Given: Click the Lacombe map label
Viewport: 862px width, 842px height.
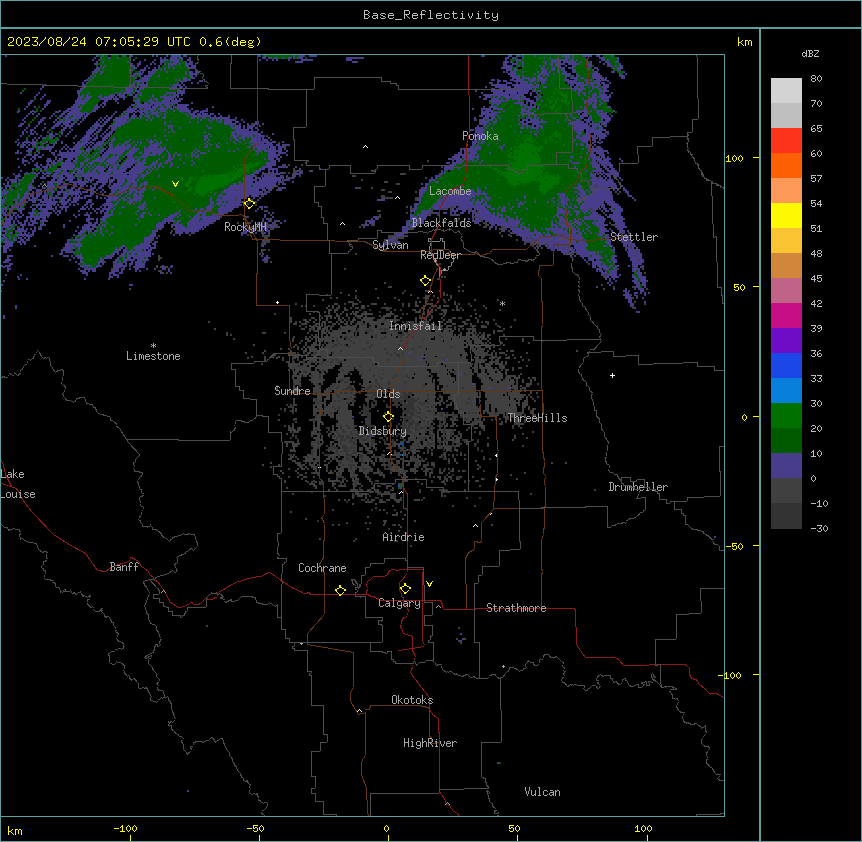Looking at the screenshot, I should 450,191.
